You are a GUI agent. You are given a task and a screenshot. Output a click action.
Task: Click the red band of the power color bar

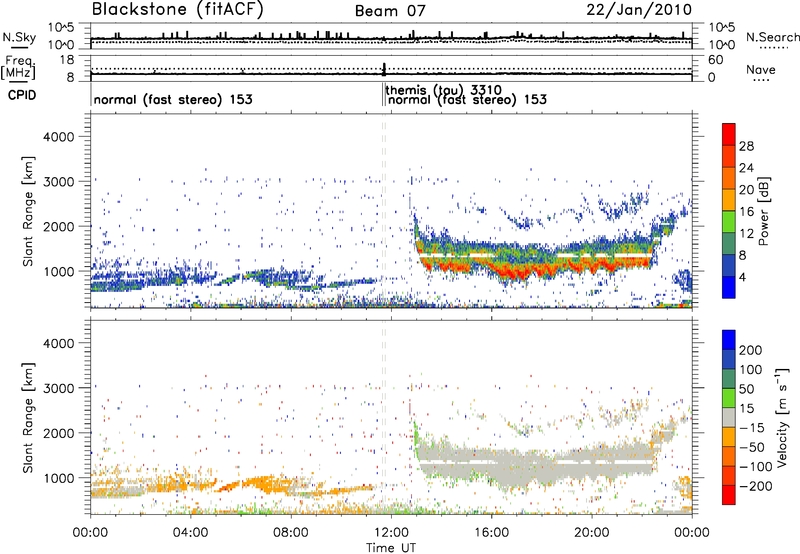[729, 135]
